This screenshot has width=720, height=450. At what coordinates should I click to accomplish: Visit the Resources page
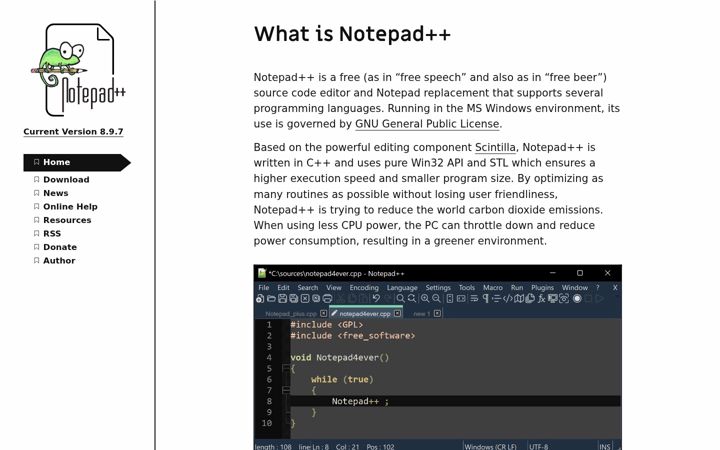tap(67, 220)
